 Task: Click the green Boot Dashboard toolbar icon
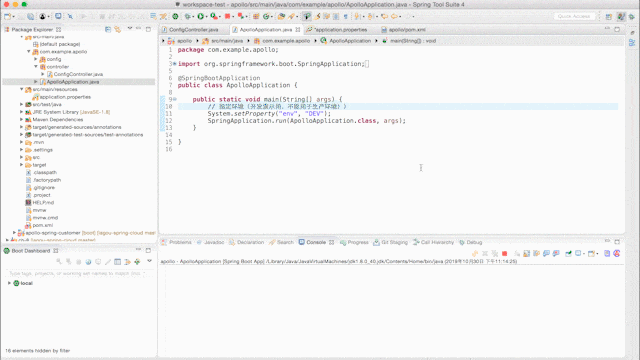(x=175, y=16)
